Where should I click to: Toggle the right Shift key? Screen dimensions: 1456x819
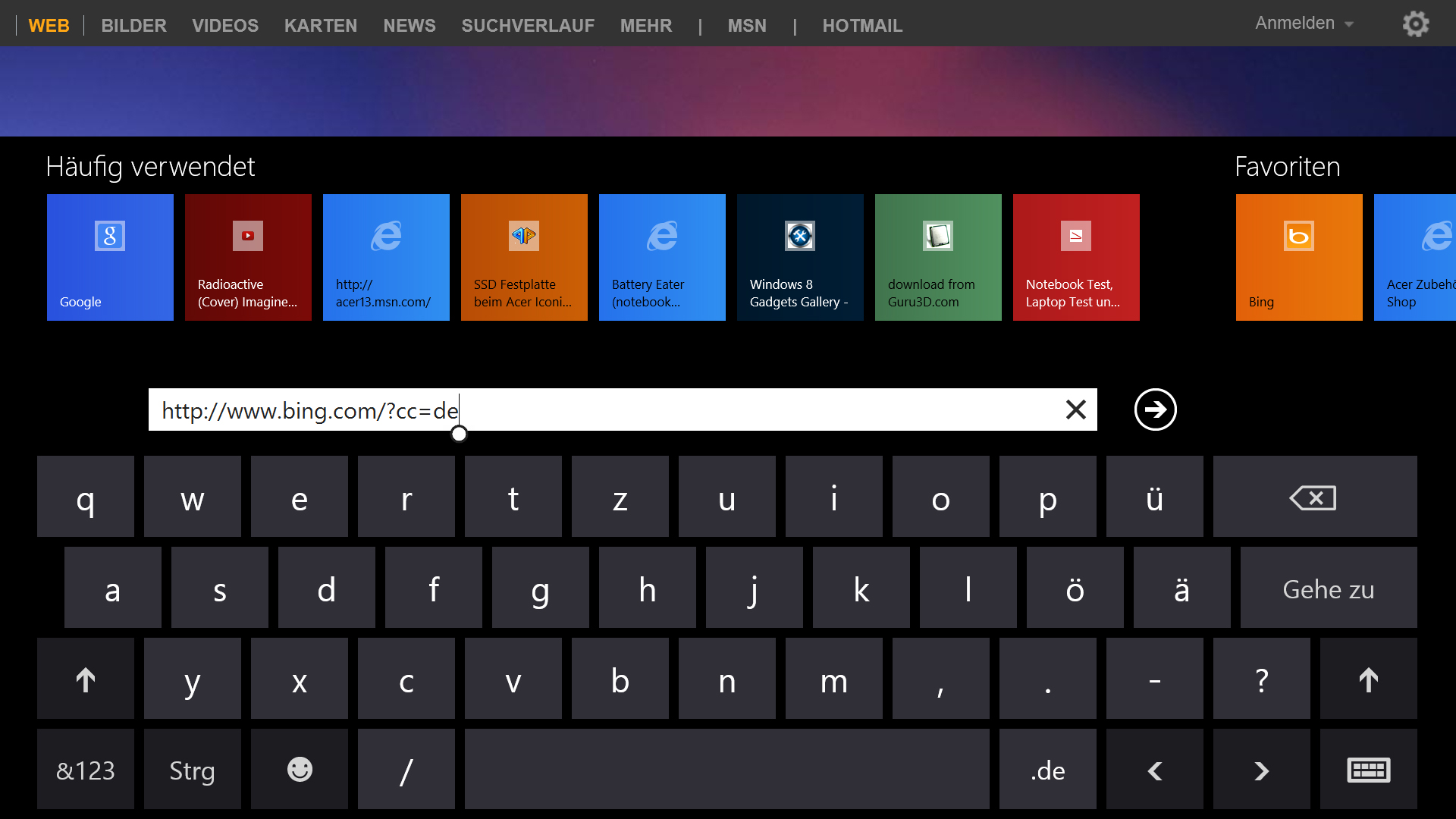1368,679
